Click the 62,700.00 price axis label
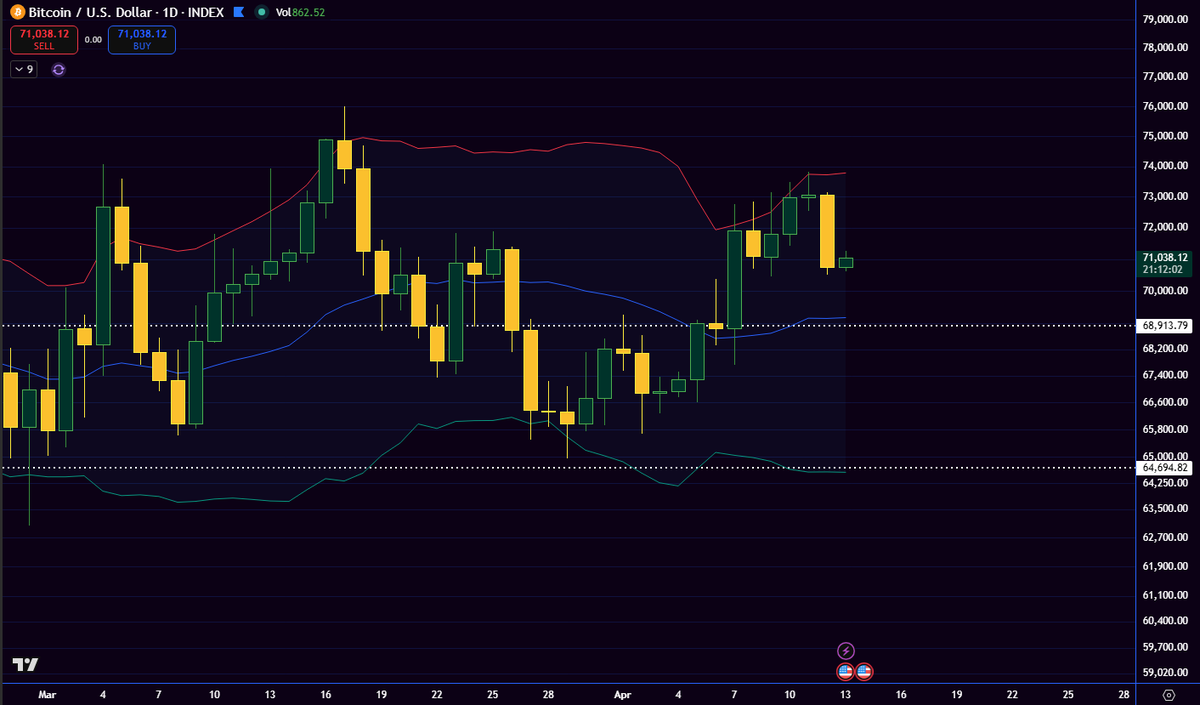Viewport: 1200px width, 705px height. pos(1165,537)
